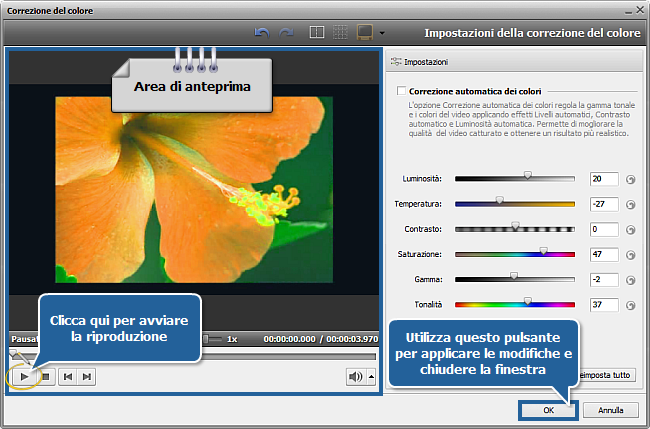Click the undo arrow in the top toolbar
650x429 pixels.
point(263,33)
